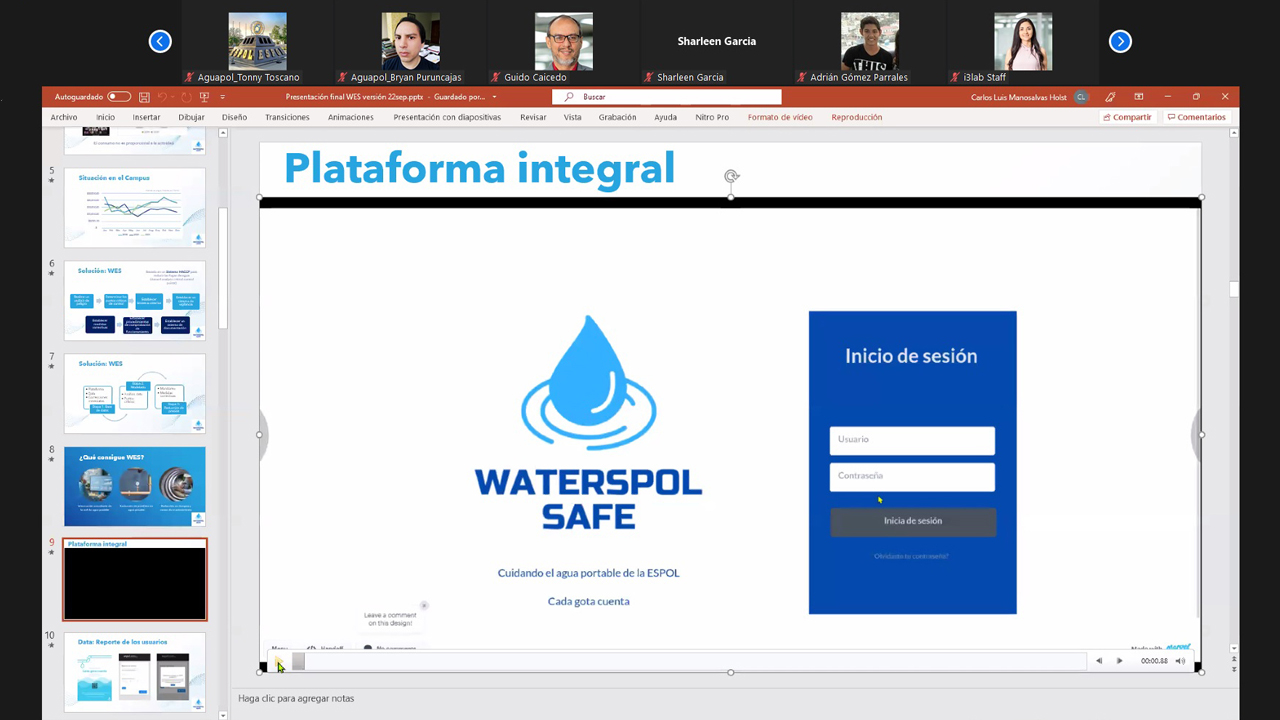Click the slide panel scroll-down arrow
This screenshot has height=720, width=1280.
[x=223, y=715]
